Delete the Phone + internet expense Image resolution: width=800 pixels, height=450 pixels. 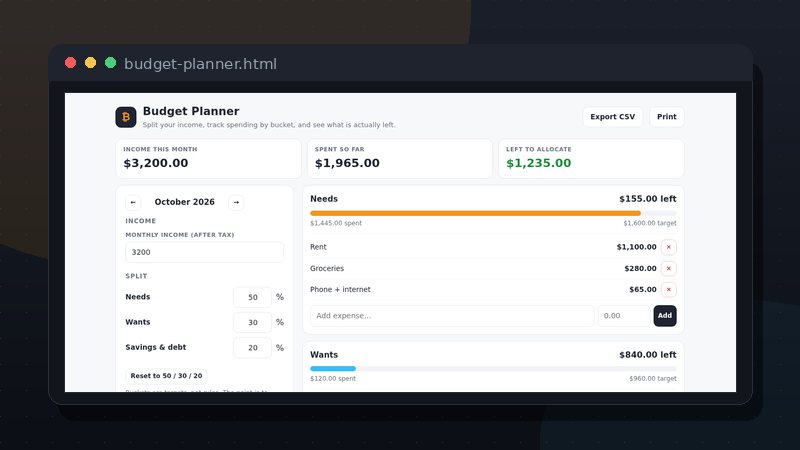[x=668, y=289]
